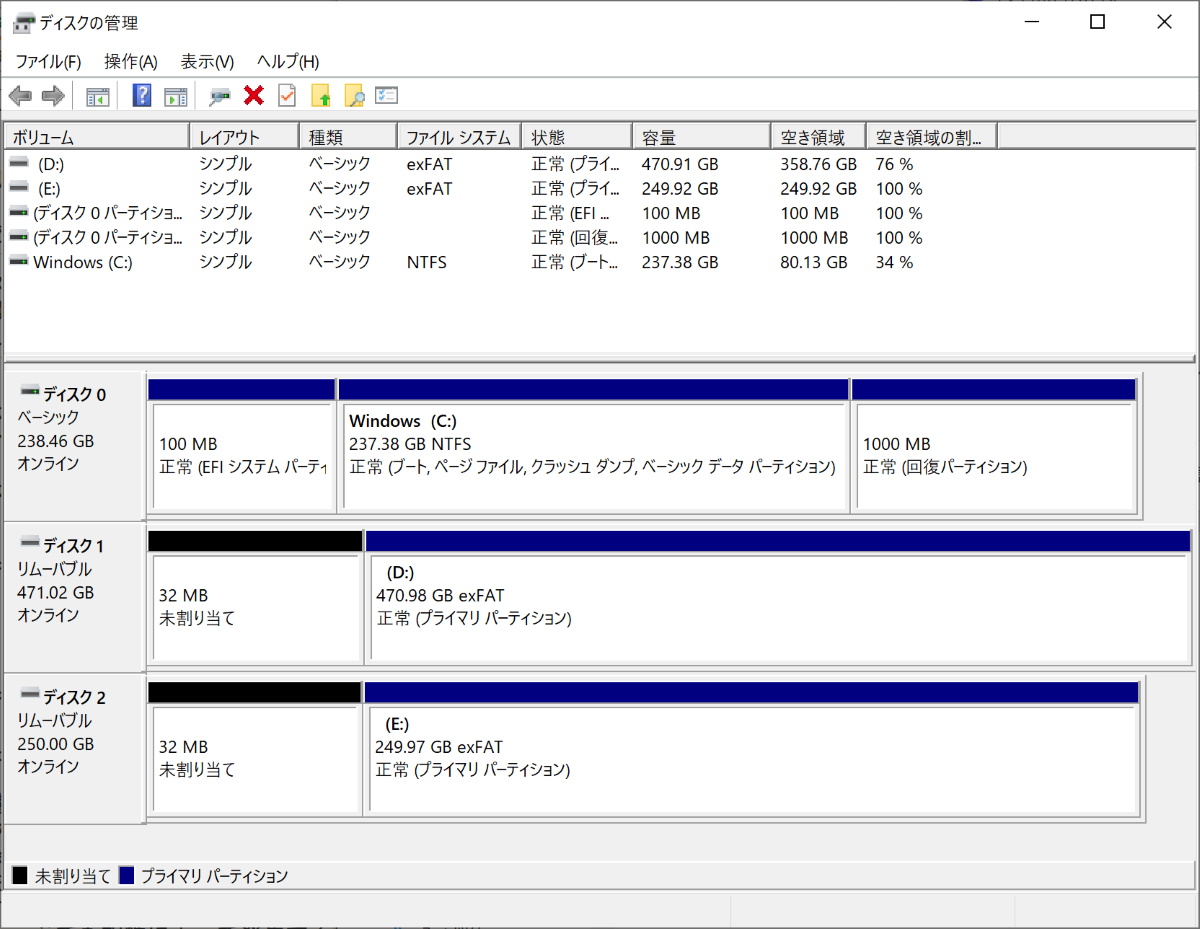Click the red X delete volume icon
The width and height of the screenshot is (1200, 929).
253,95
